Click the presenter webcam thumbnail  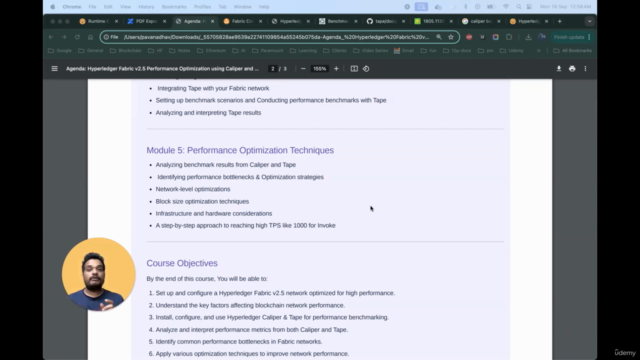98,274
